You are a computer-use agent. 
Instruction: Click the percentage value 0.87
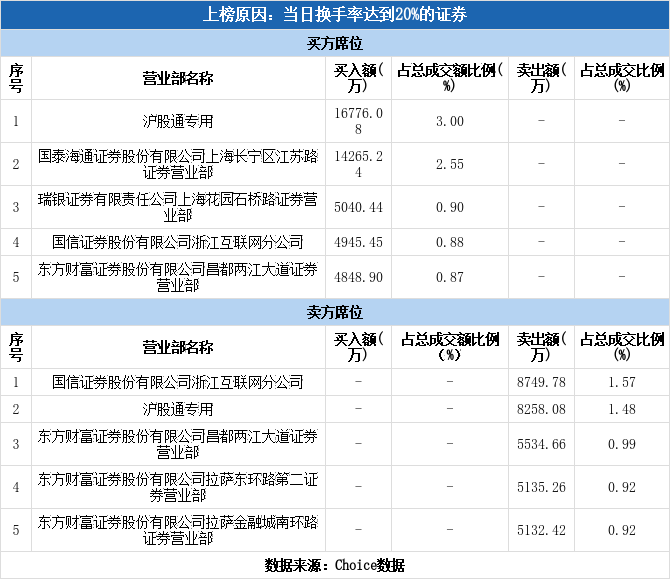450,277
